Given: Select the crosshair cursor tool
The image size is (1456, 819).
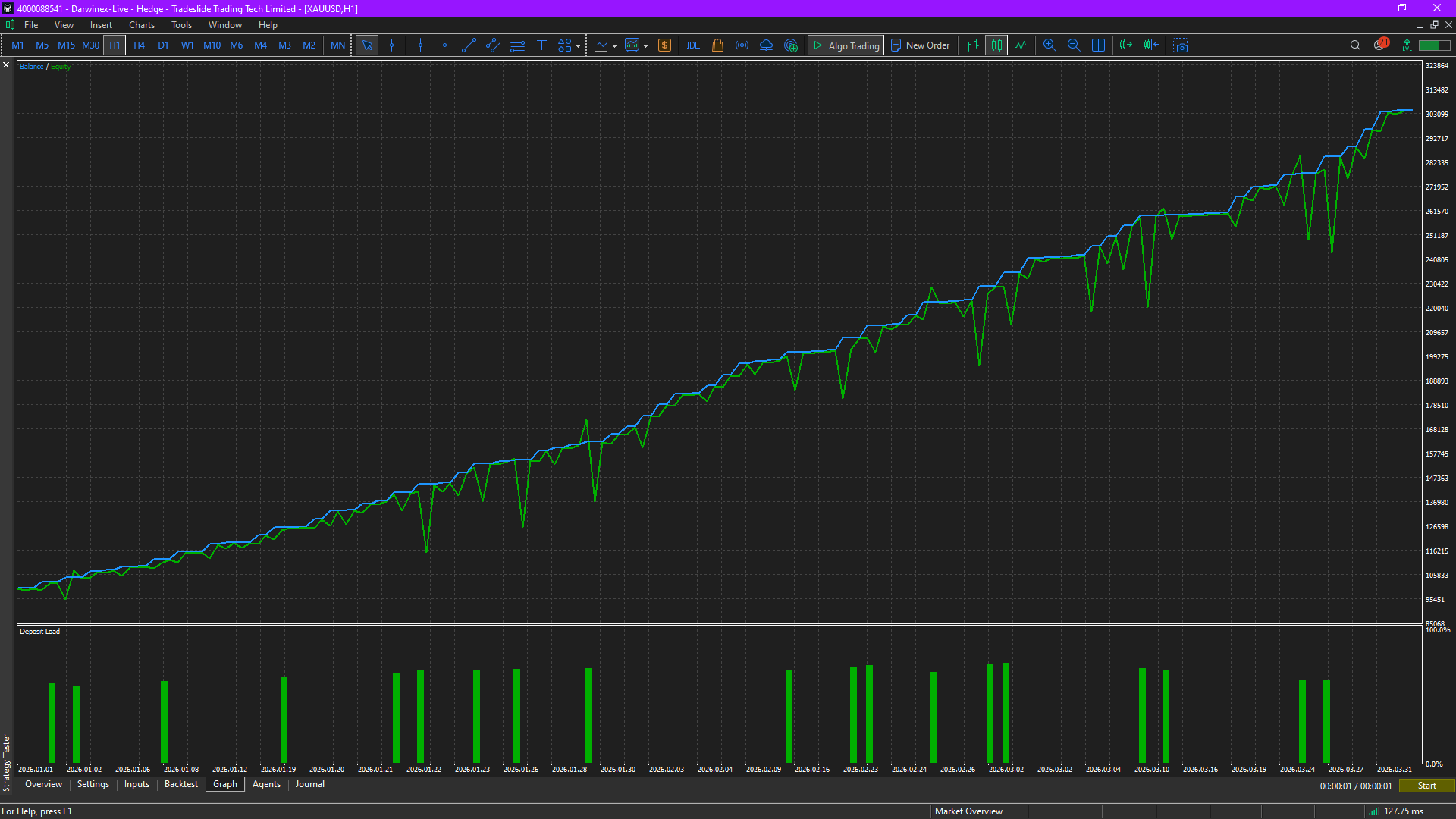Looking at the screenshot, I should [391, 45].
